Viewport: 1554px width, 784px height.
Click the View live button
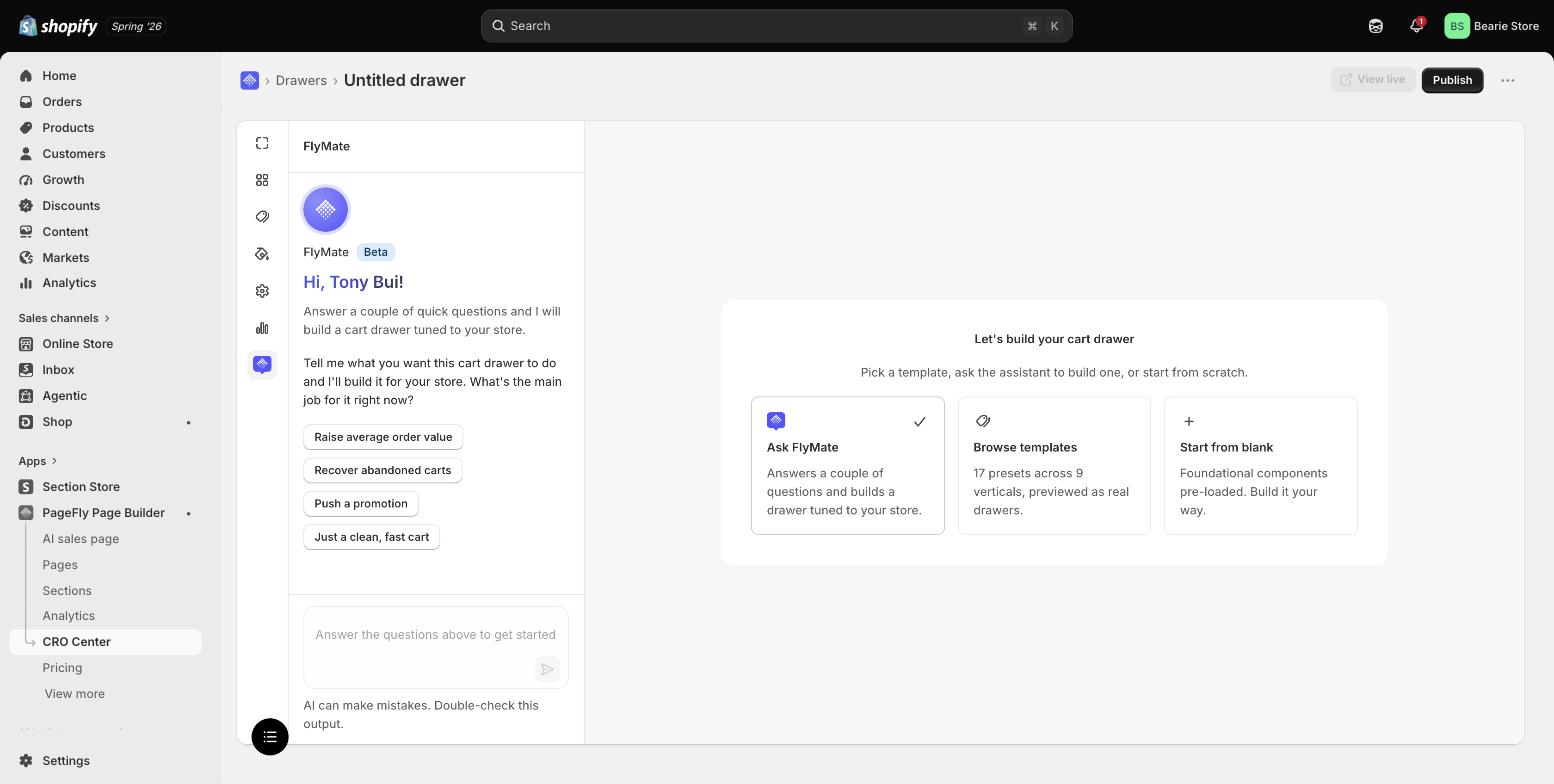pyautogui.click(x=1372, y=80)
